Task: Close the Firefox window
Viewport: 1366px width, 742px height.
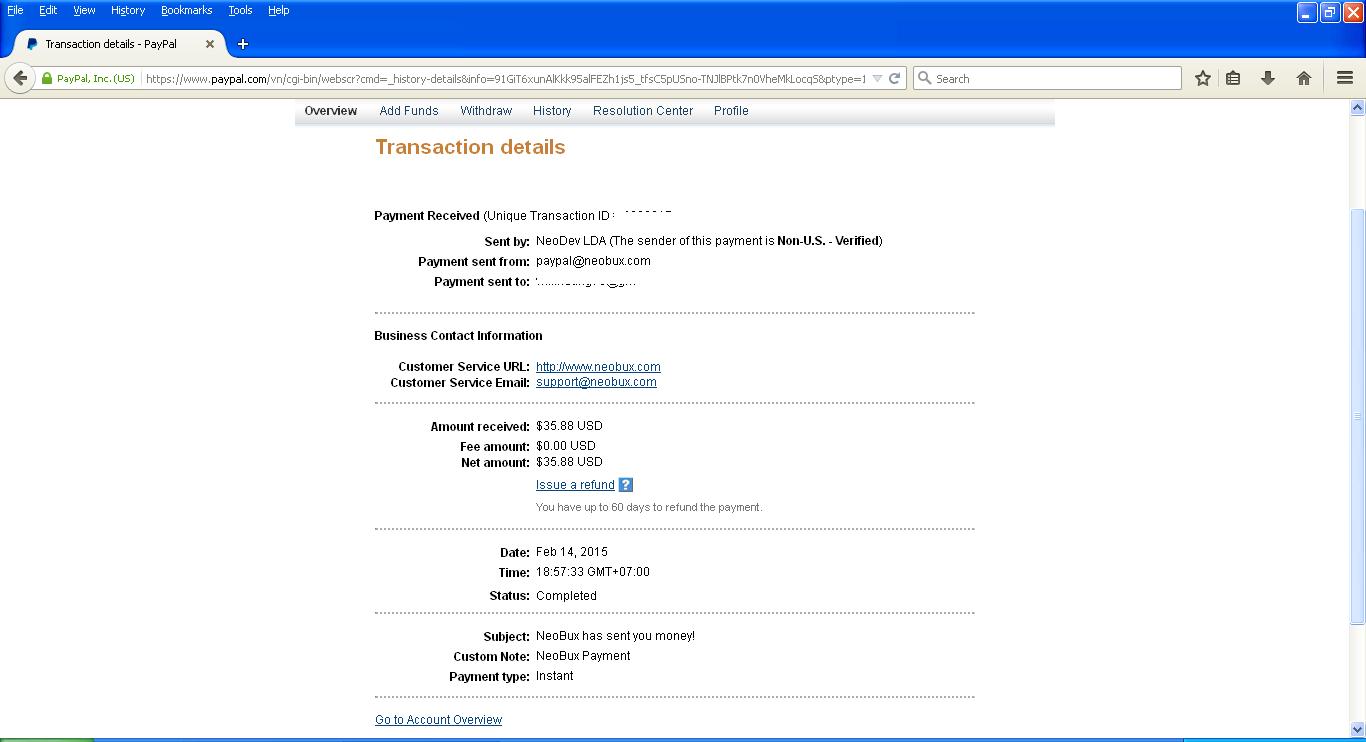Action: pos(1353,12)
